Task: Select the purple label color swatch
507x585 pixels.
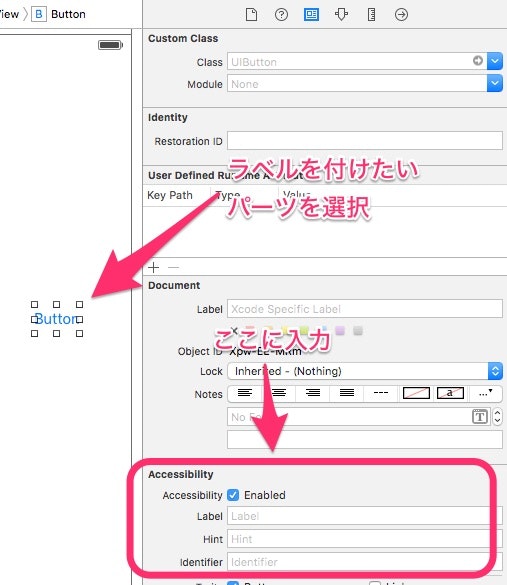Action: pyautogui.click(x=340, y=330)
